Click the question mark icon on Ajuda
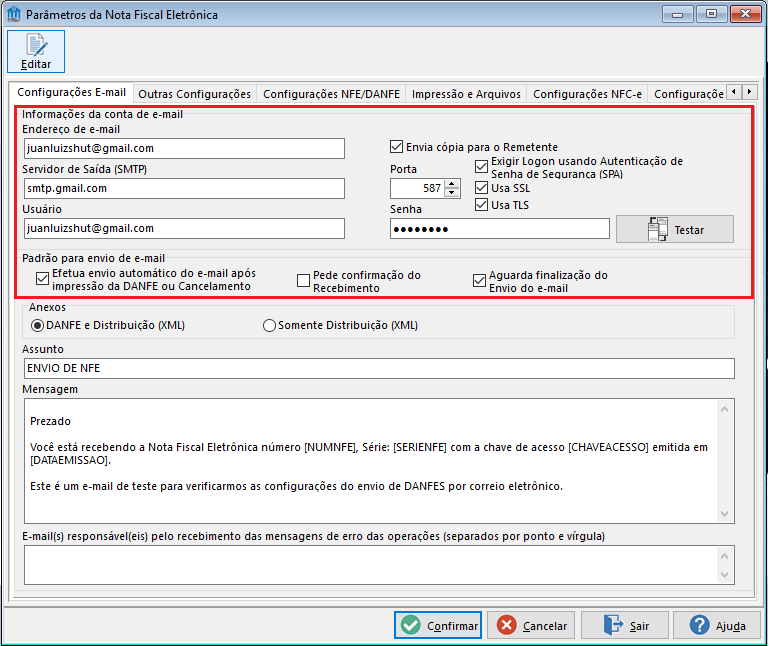Screen dimensions: 769x646 699,625
